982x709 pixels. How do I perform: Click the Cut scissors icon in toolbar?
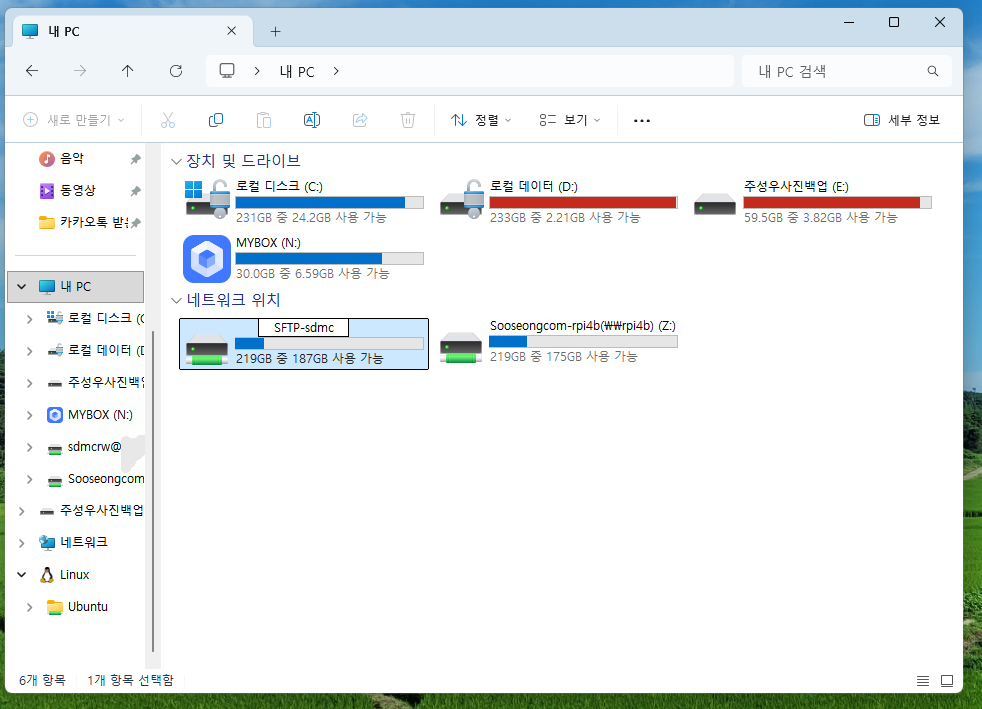(x=167, y=120)
